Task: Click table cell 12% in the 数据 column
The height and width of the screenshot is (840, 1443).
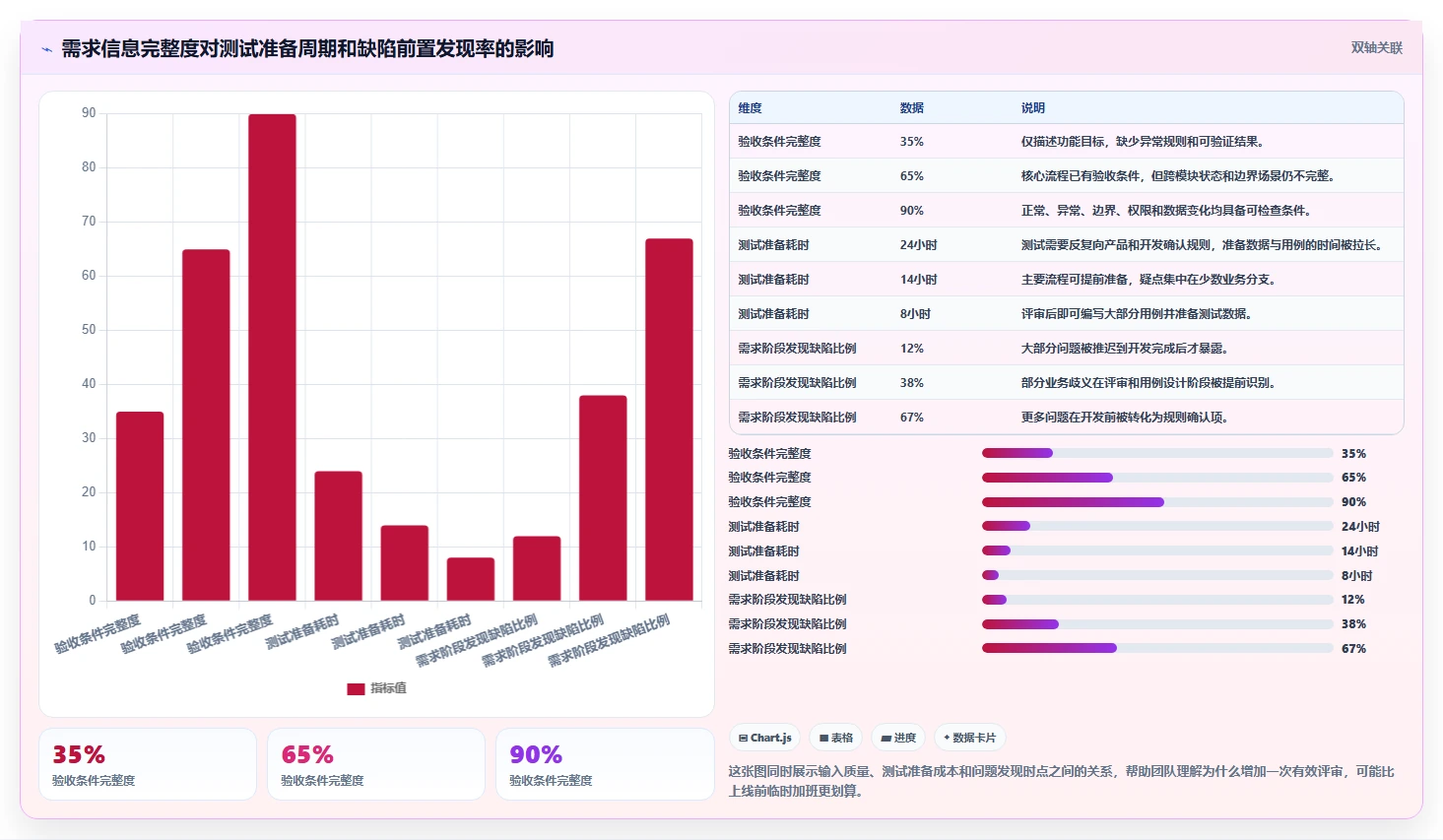Action: (911, 349)
